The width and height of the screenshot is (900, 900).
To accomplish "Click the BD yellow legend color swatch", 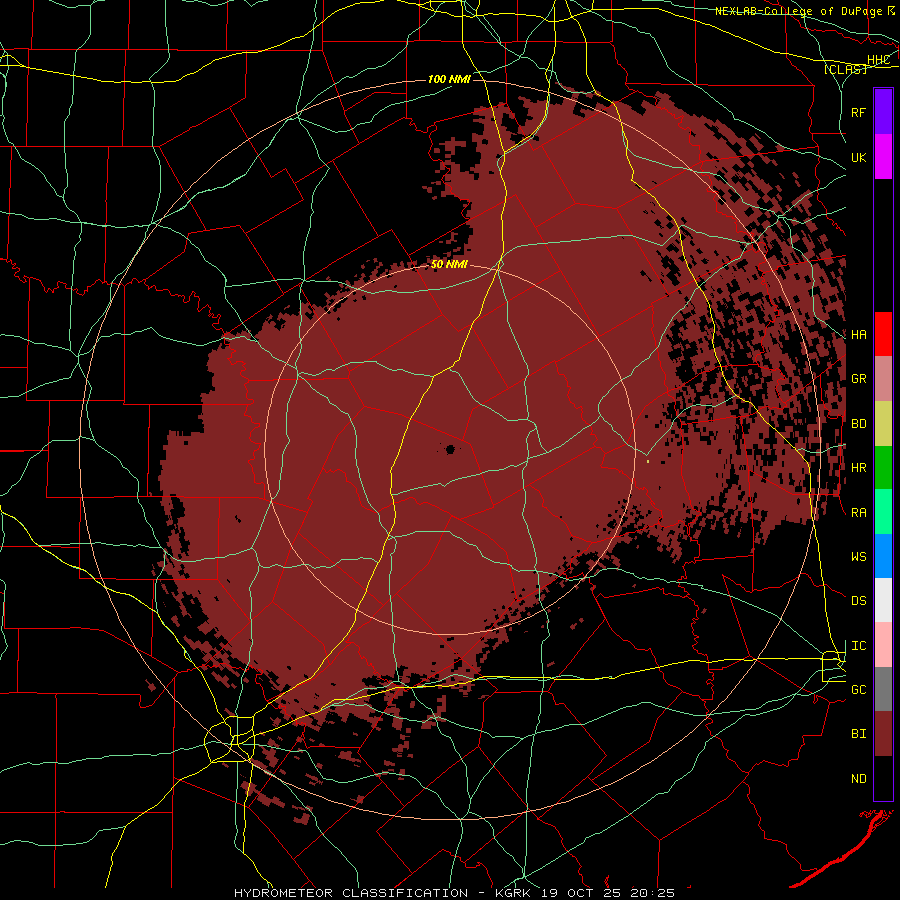I will pyautogui.click(x=883, y=424).
